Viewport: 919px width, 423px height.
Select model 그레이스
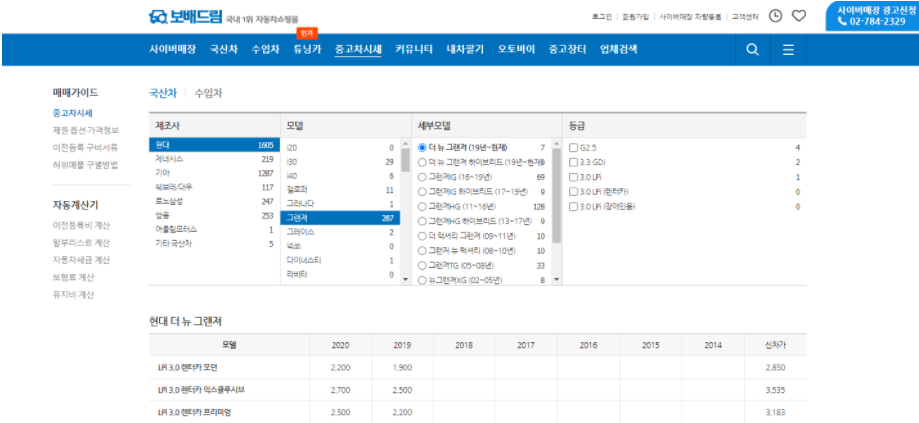(340, 232)
